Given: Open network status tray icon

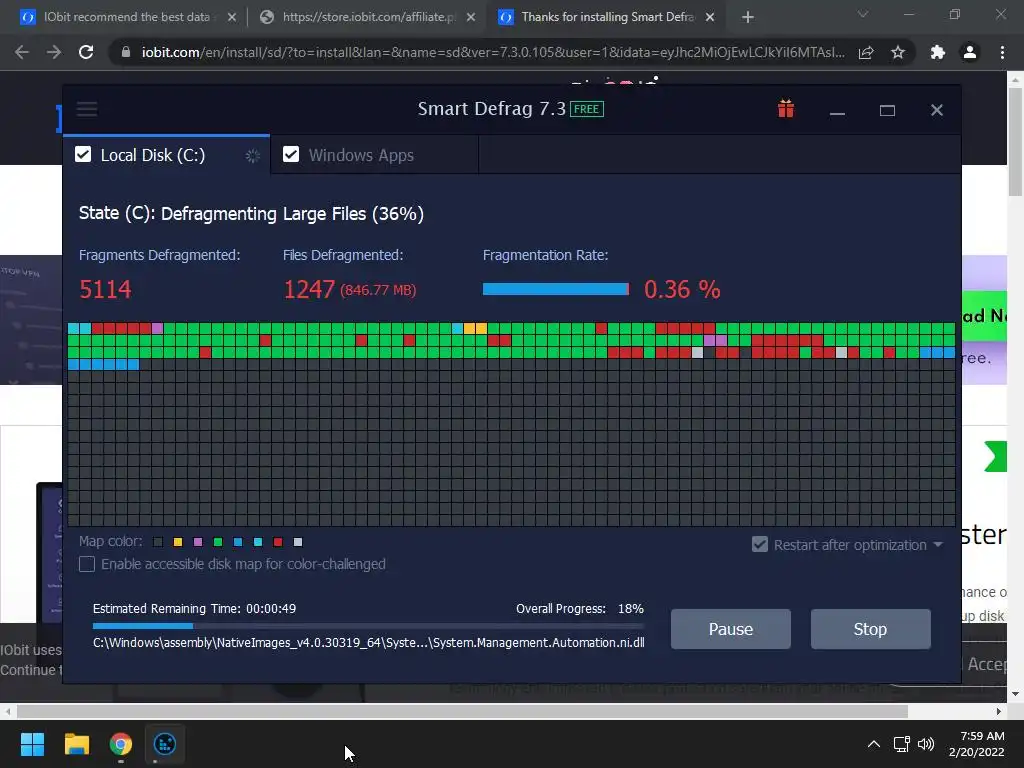Looking at the screenshot, I should coord(902,744).
